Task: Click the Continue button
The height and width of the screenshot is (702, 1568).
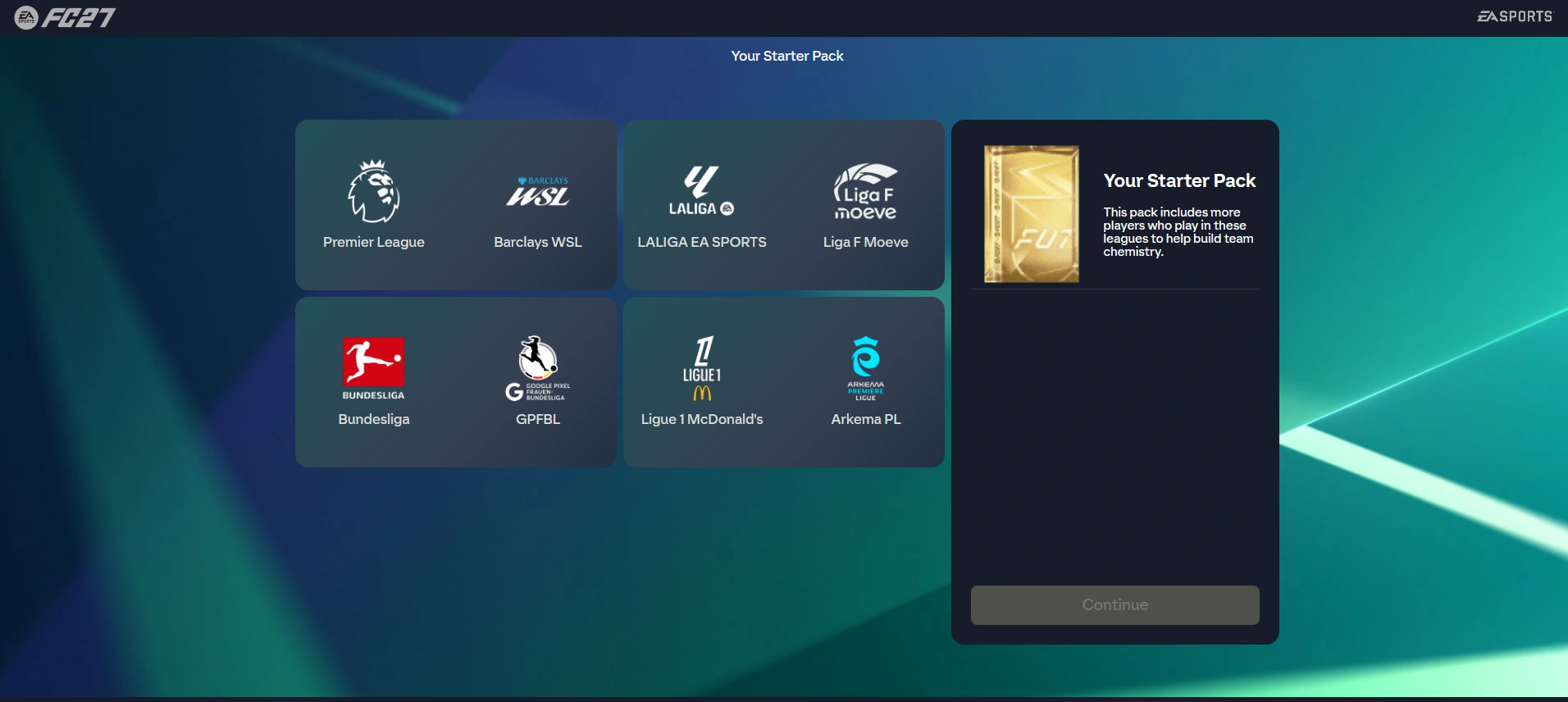Action: 1115,605
